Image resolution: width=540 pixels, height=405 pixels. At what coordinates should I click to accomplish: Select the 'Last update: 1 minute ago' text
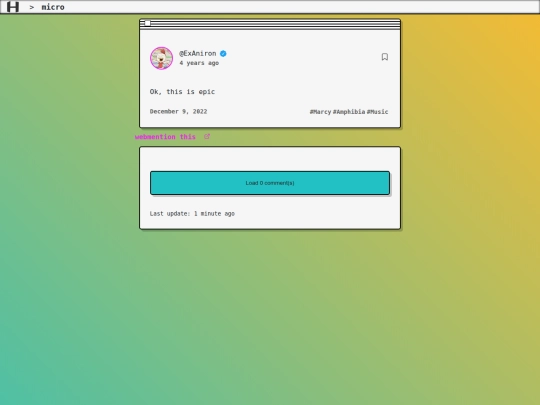coord(192,214)
